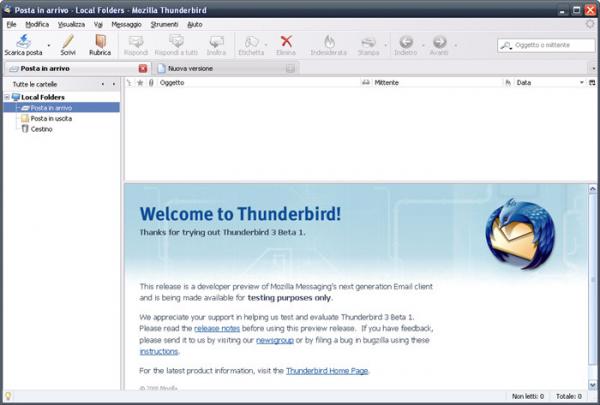The width and height of the screenshot is (600, 405).
Task: Sort by the star column header
Action: click(x=140, y=83)
